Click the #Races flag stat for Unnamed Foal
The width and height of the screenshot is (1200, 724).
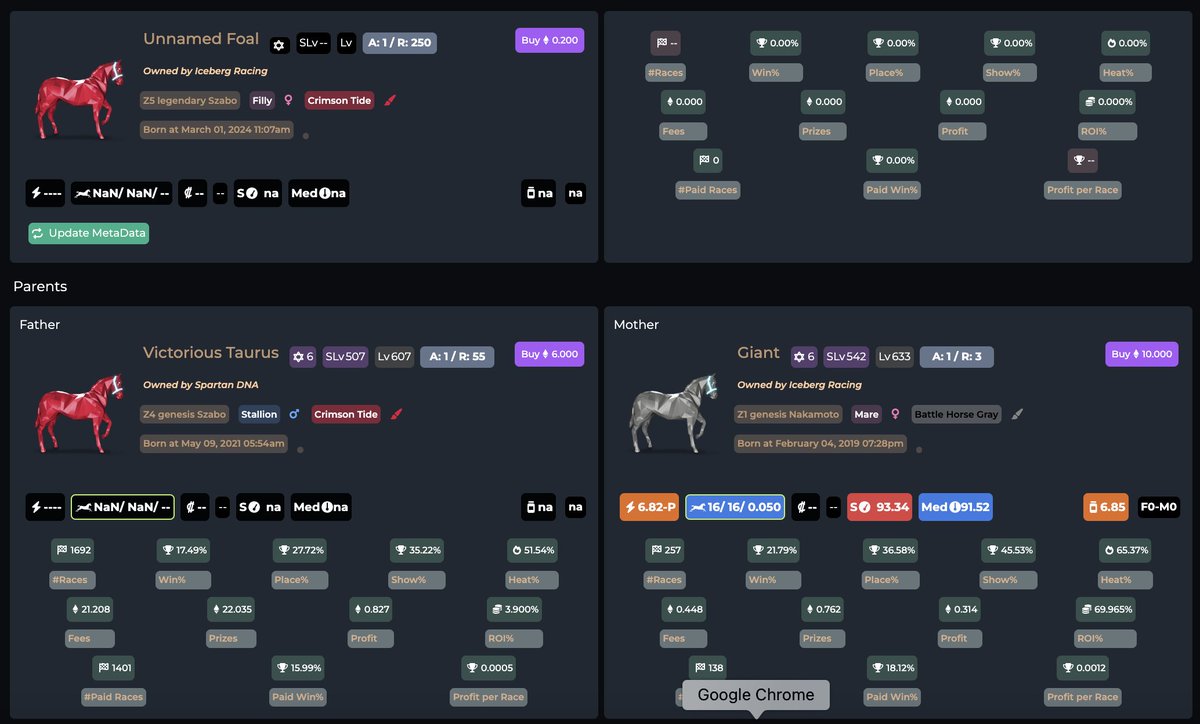tap(666, 43)
